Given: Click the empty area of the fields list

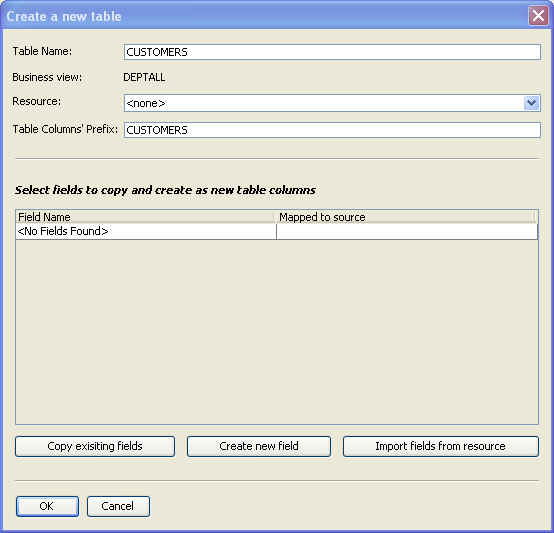Looking at the screenshot, I should (x=277, y=332).
